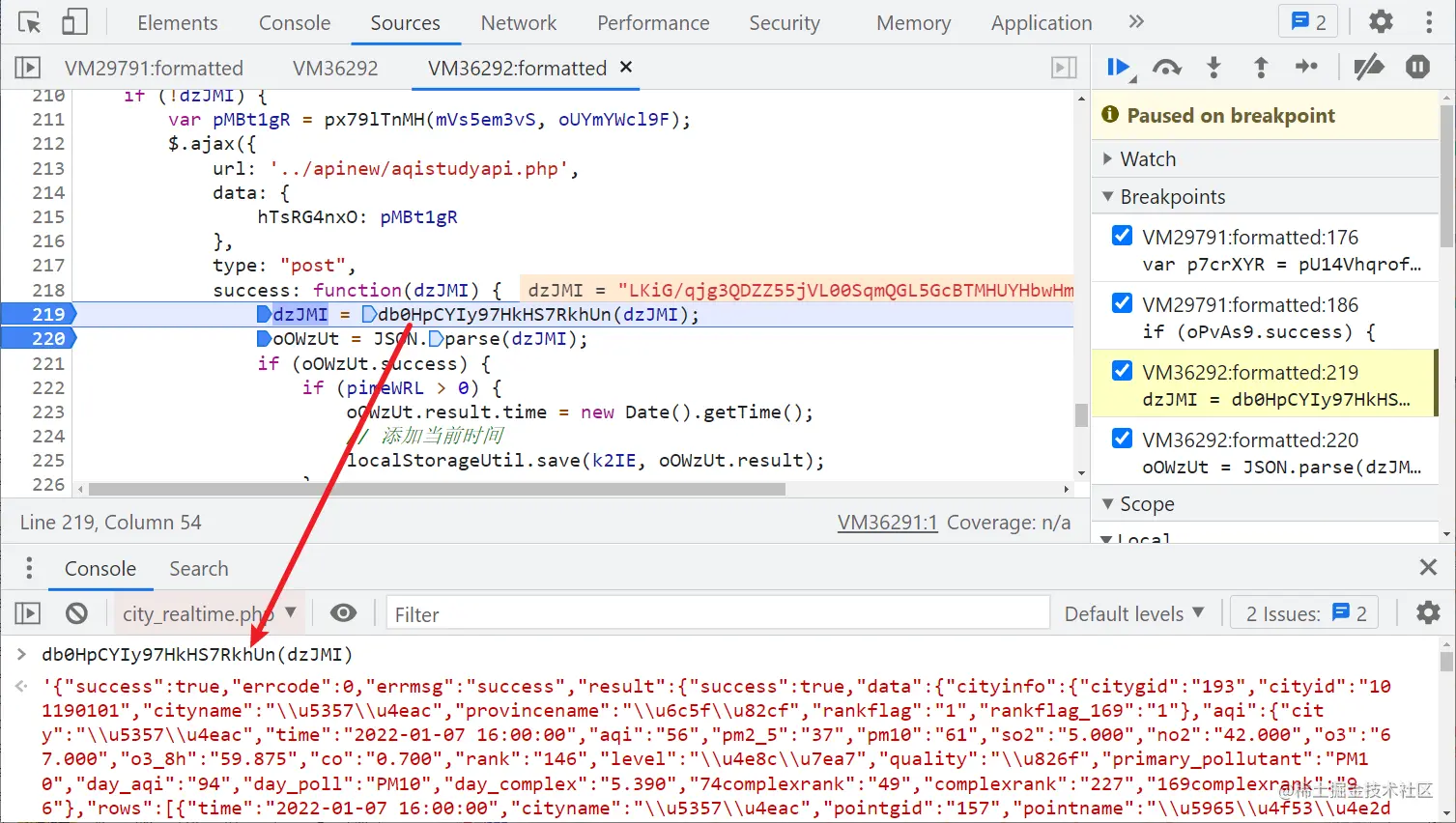The height and width of the screenshot is (823, 1456).
Task: Uncheck breakpoint VM29791:formatted:176
Action: click(1122, 236)
